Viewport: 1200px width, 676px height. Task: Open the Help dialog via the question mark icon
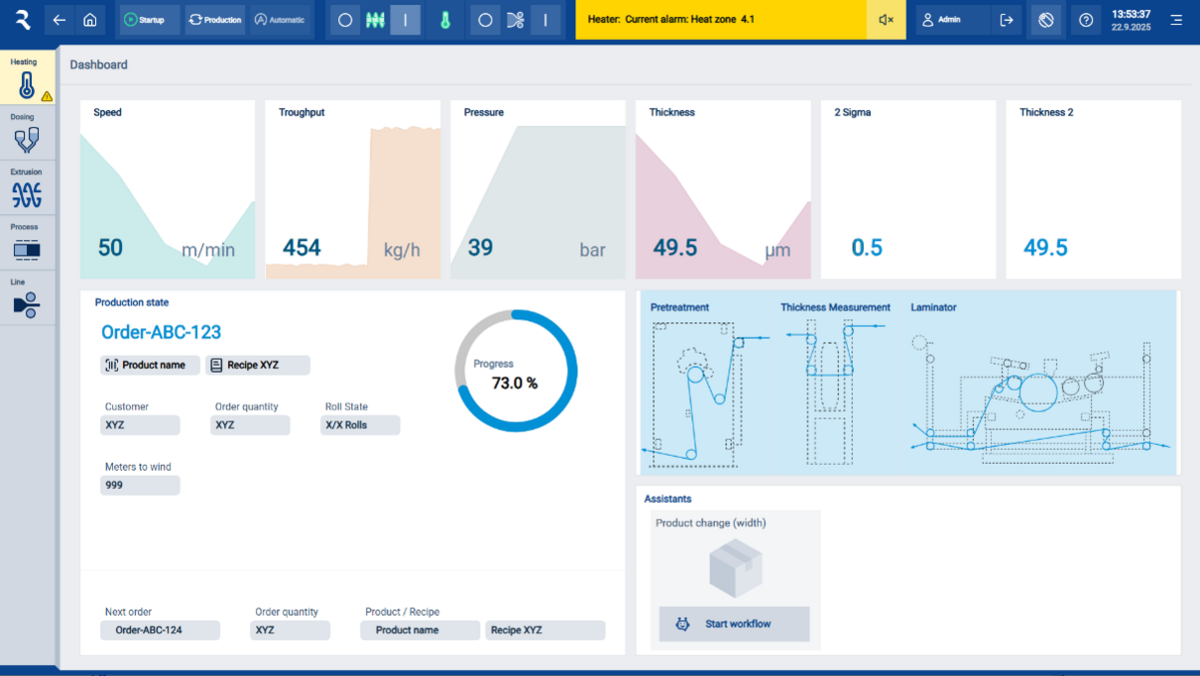point(1086,19)
